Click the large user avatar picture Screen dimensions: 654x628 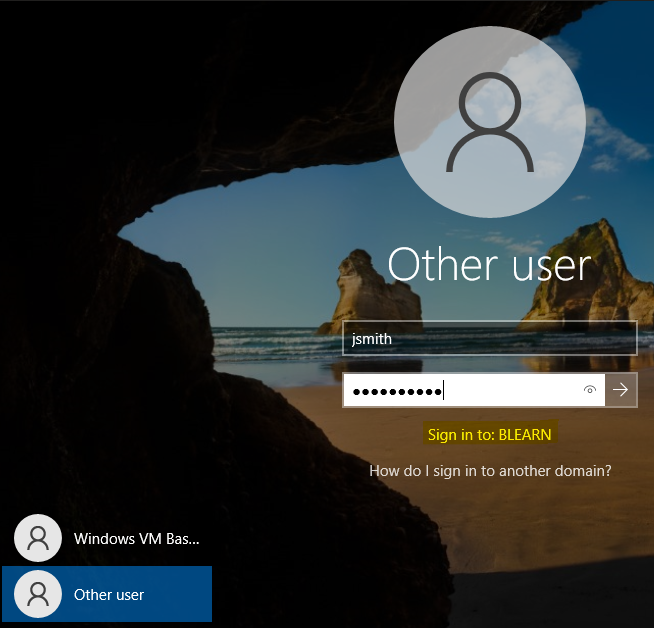pos(490,122)
